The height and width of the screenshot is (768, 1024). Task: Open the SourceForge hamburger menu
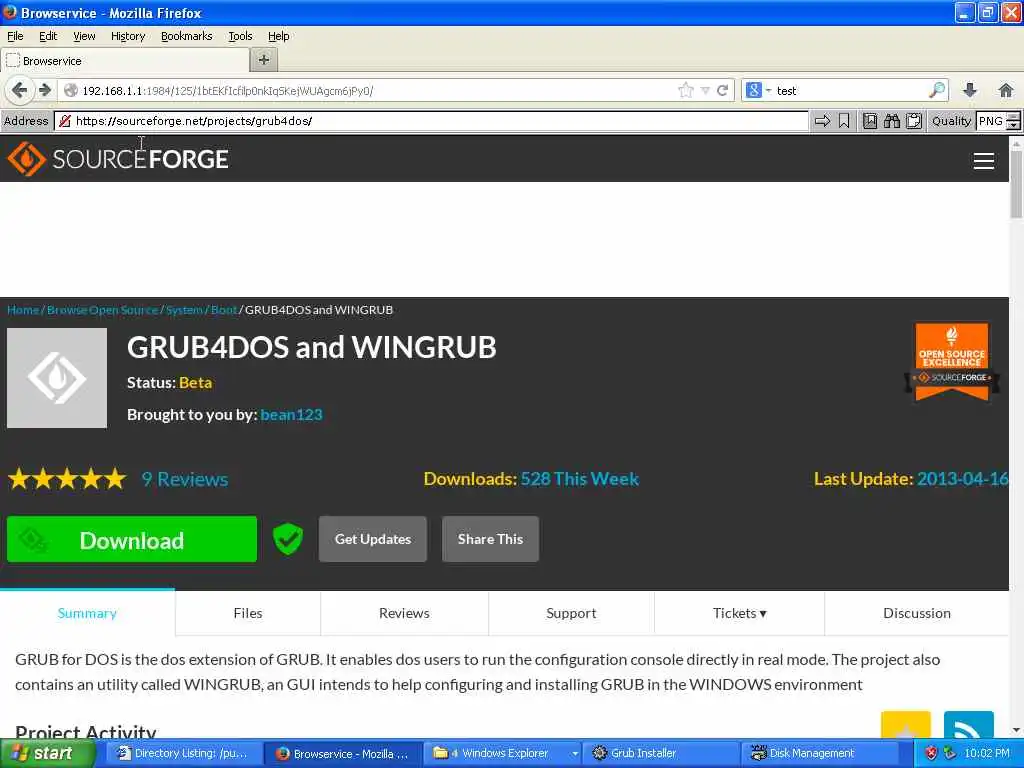pyautogui.click(x=984, y=161)
